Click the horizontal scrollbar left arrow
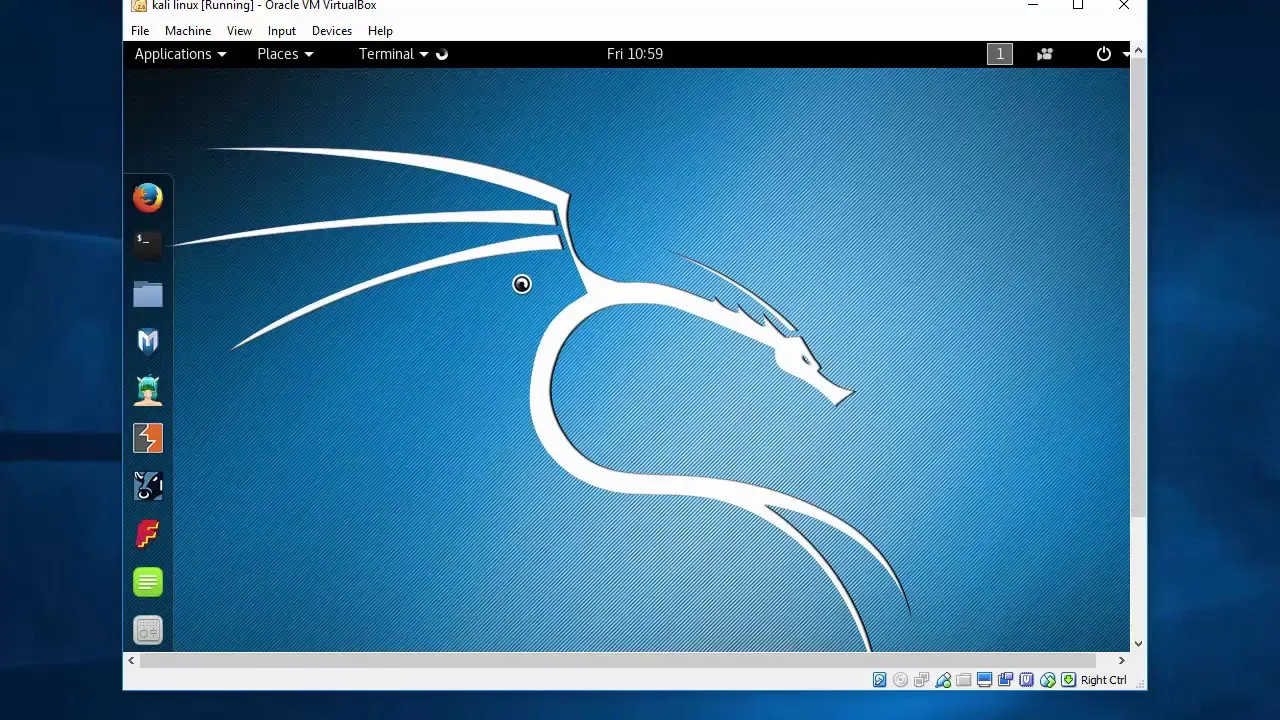This screenshot has height=720, width=1280. pos(131,660)
